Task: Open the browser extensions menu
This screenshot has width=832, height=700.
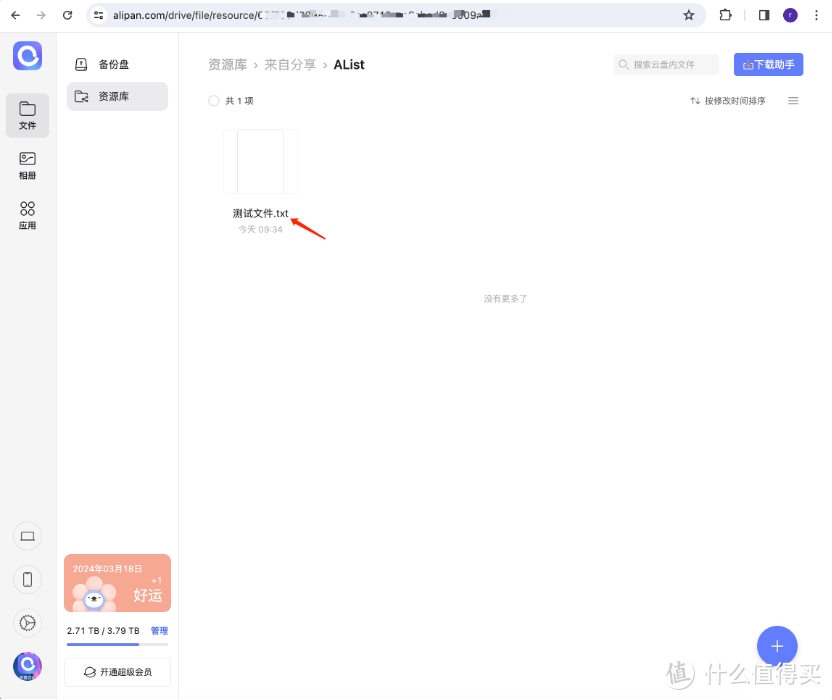Action: click(x=725, y=15)
